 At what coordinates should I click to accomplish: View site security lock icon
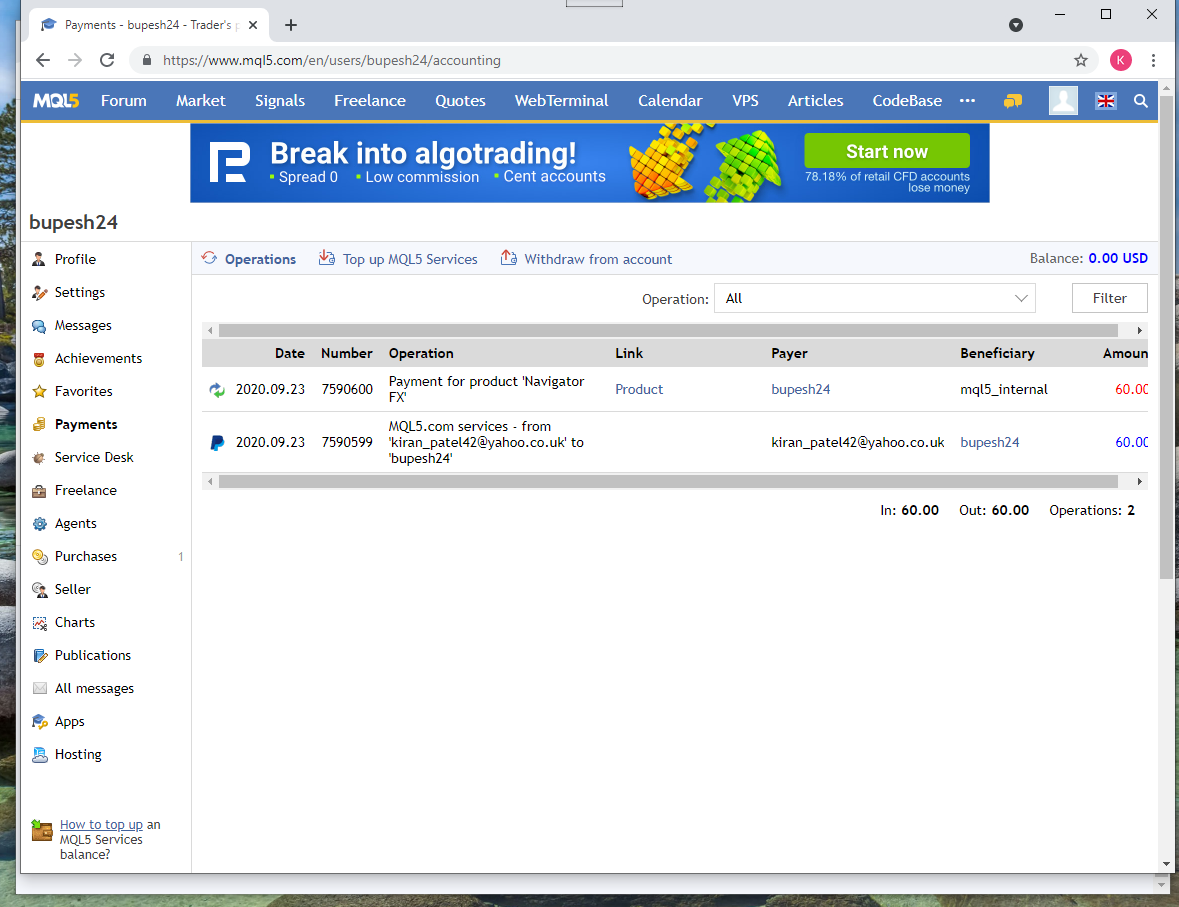[x=147, y=60]
